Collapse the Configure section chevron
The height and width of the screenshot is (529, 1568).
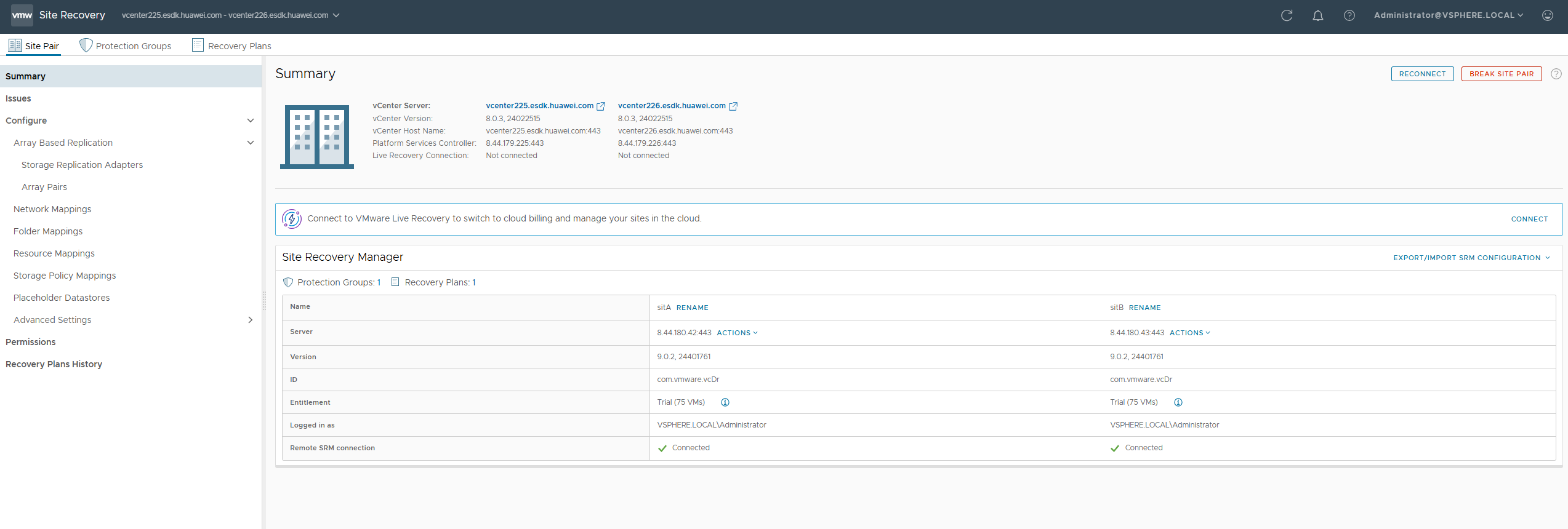coord(251,121)
